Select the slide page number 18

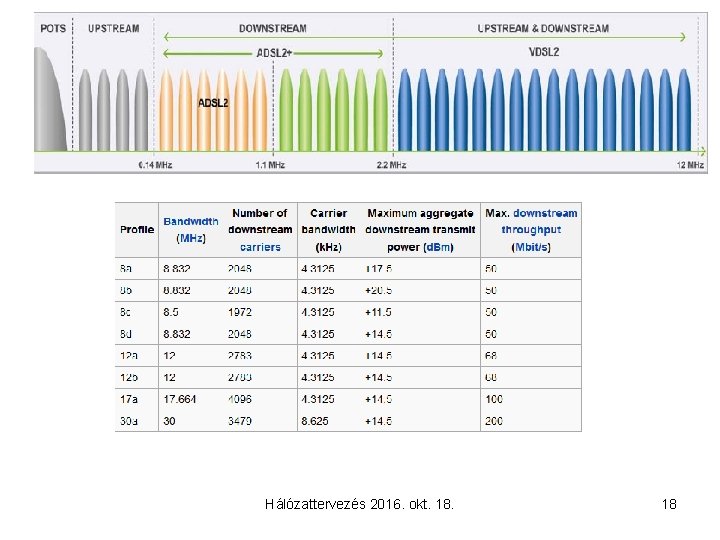[669, 504]
